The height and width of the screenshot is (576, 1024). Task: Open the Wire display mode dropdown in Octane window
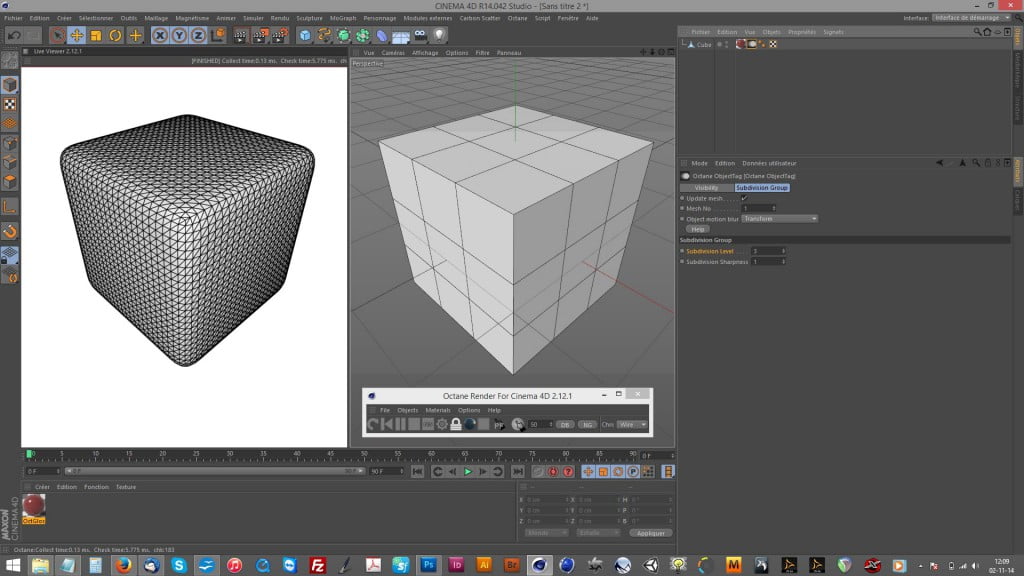coord(634,423)
